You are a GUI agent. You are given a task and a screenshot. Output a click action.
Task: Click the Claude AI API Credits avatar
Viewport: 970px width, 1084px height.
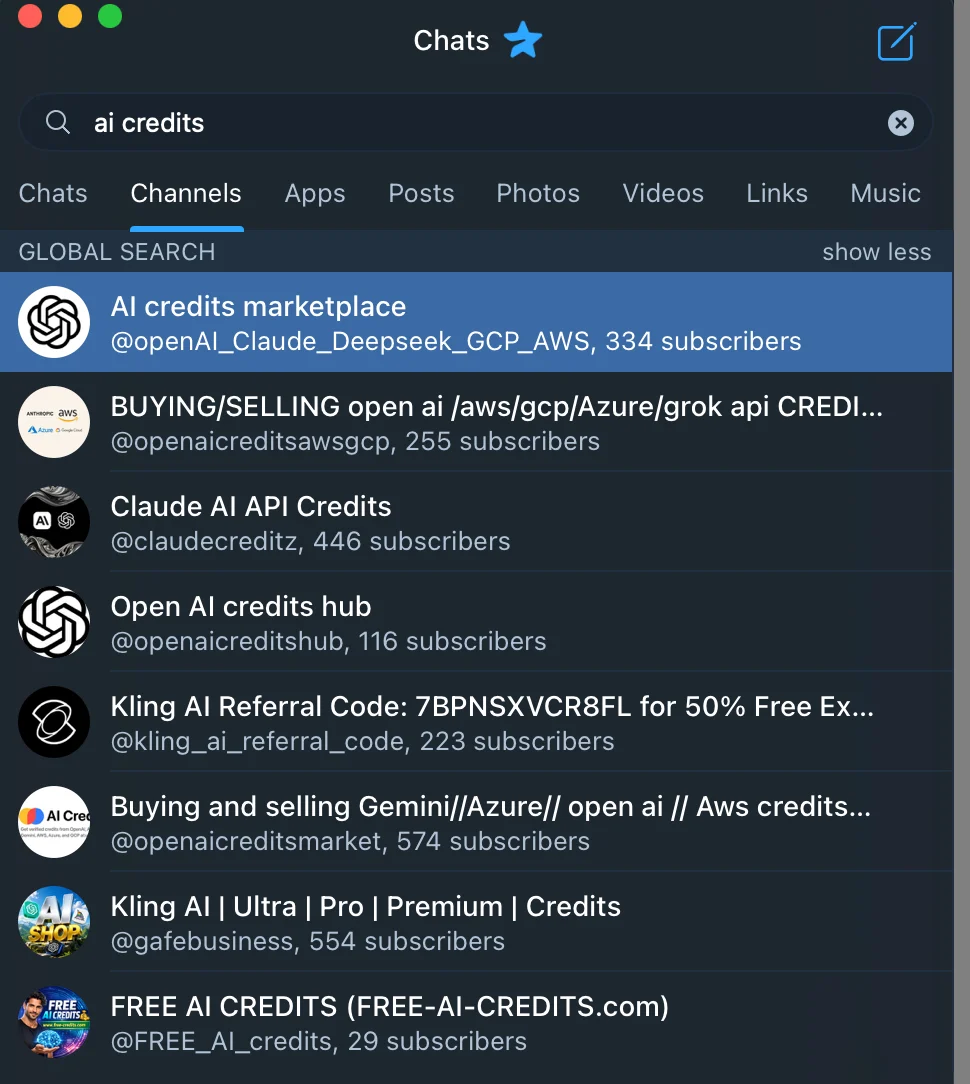click(54, 522)
